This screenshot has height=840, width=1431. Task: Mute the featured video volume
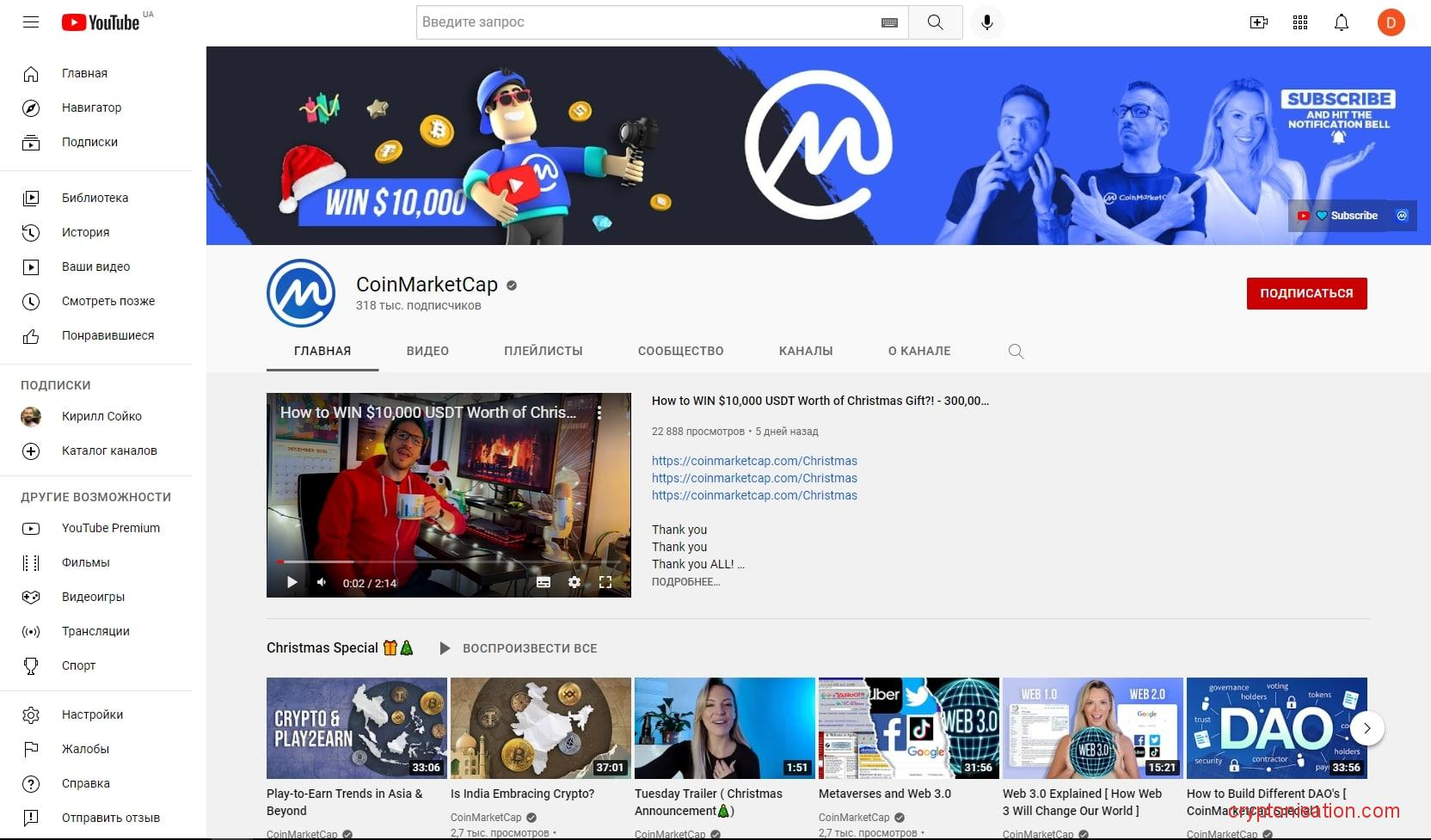[x=322, y=582]
